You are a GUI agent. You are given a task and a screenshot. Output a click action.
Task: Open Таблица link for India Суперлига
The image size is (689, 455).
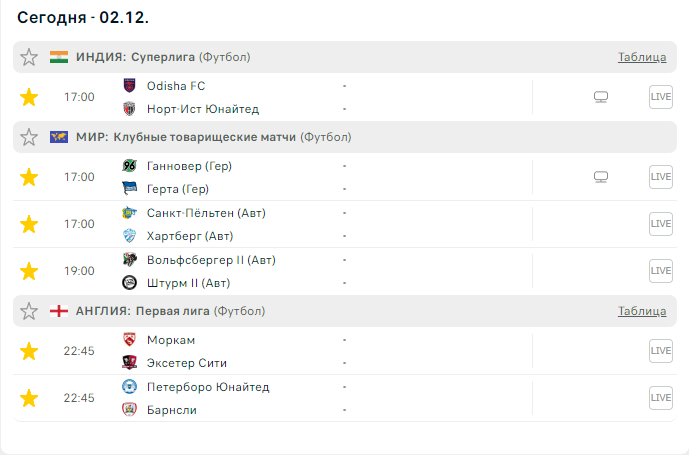pyautogui.click(x=642, y=57)
